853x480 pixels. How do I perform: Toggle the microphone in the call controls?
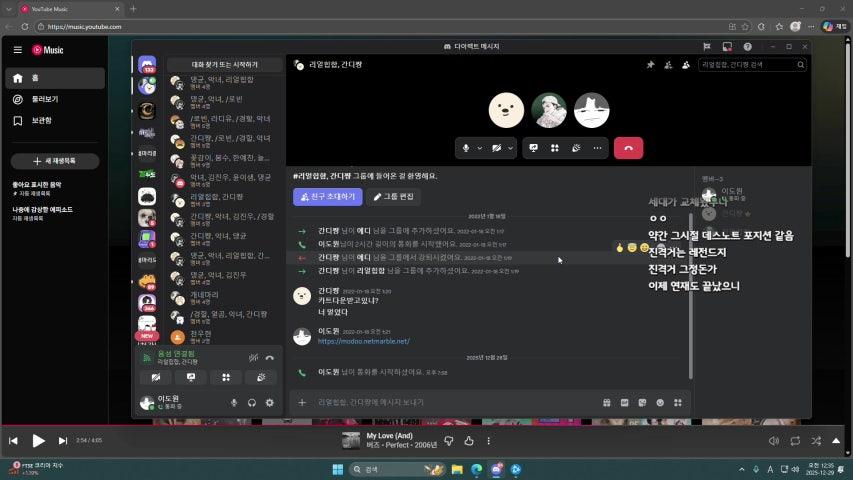coord(466,148)
